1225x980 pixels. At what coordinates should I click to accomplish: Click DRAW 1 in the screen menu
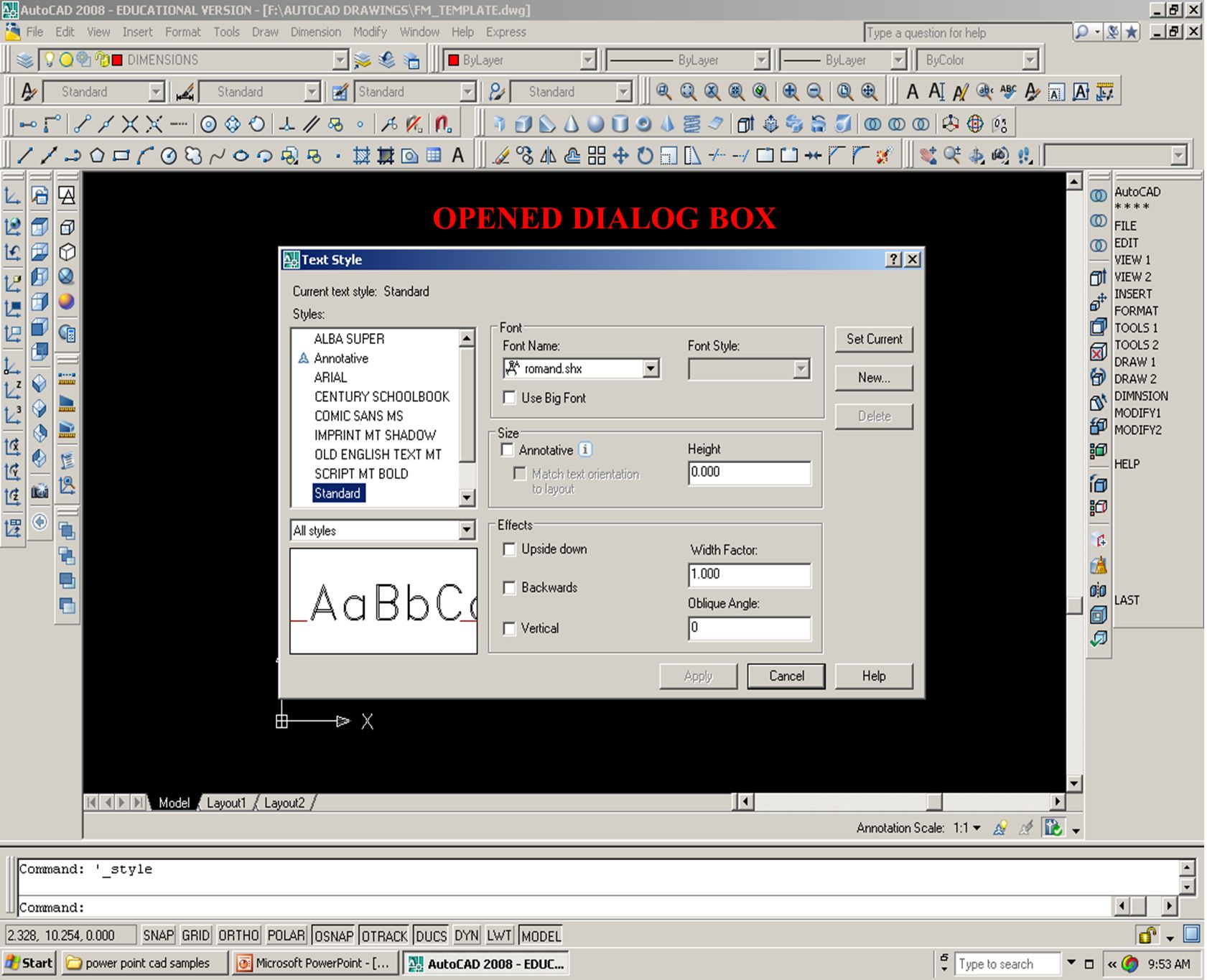1135,362
